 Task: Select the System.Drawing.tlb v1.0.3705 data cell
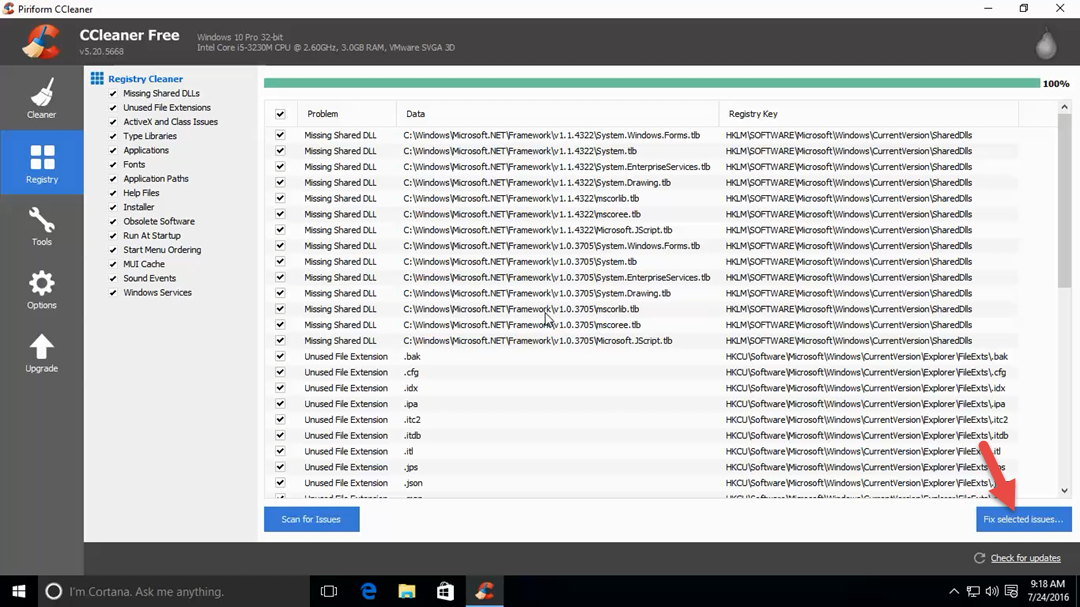click(x=537, y=293)
